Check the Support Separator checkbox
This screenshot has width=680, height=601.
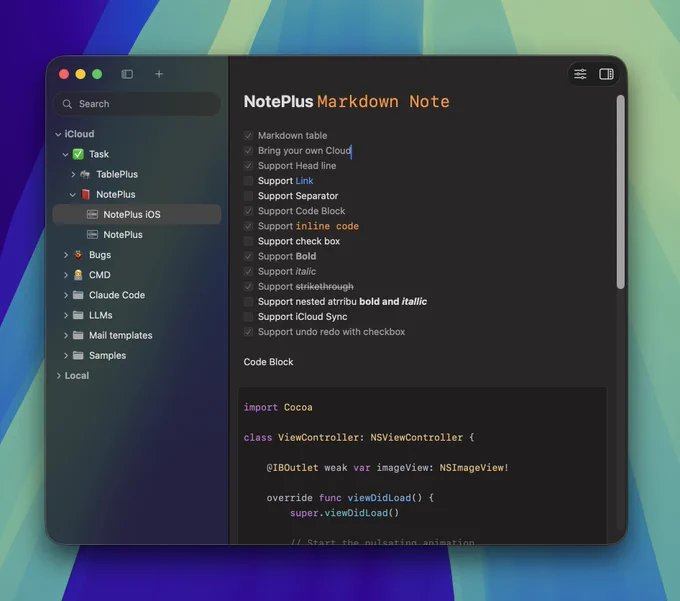tap(248, 196)
